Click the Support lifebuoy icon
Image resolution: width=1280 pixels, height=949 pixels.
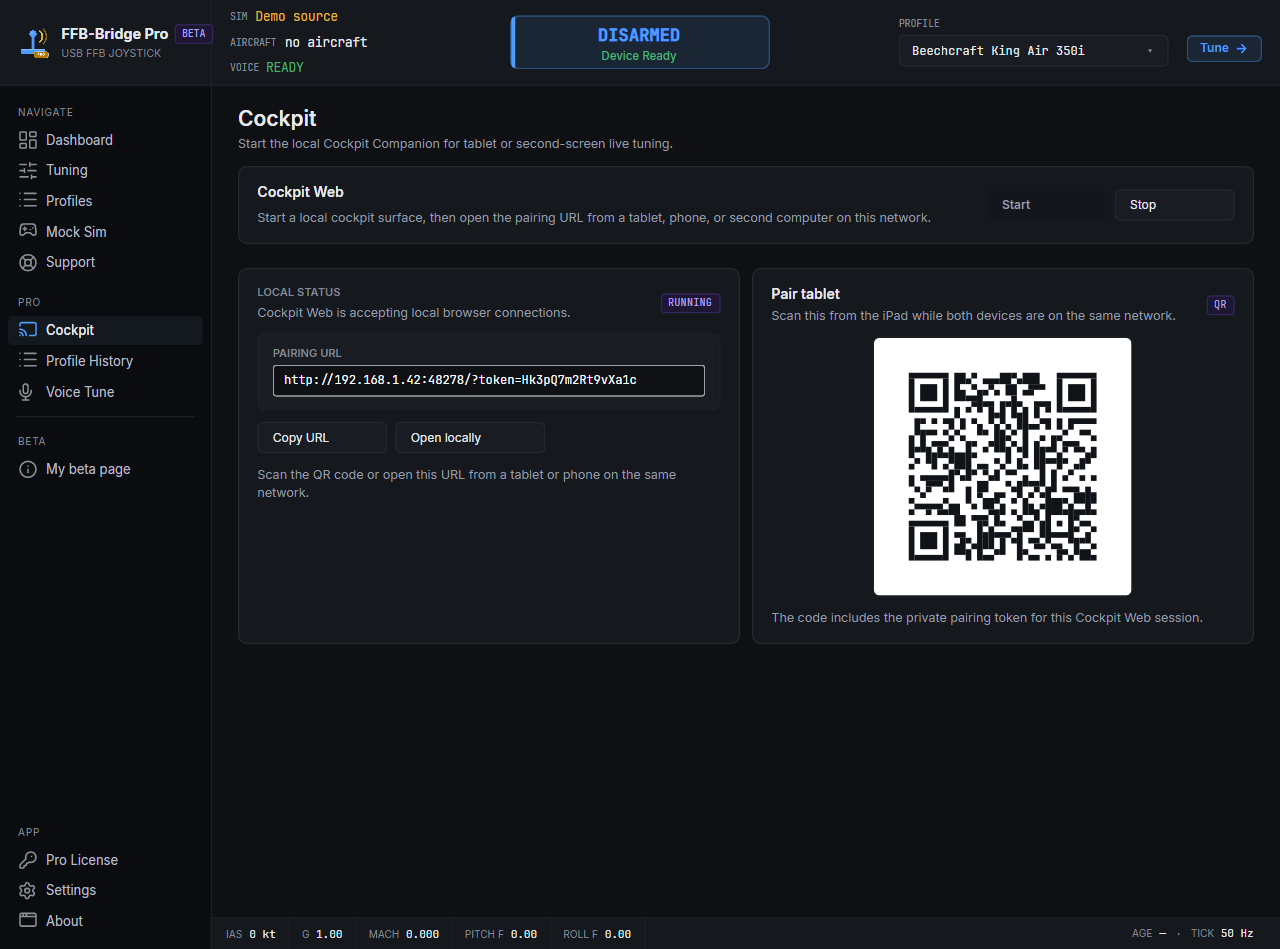click(28, 262)
